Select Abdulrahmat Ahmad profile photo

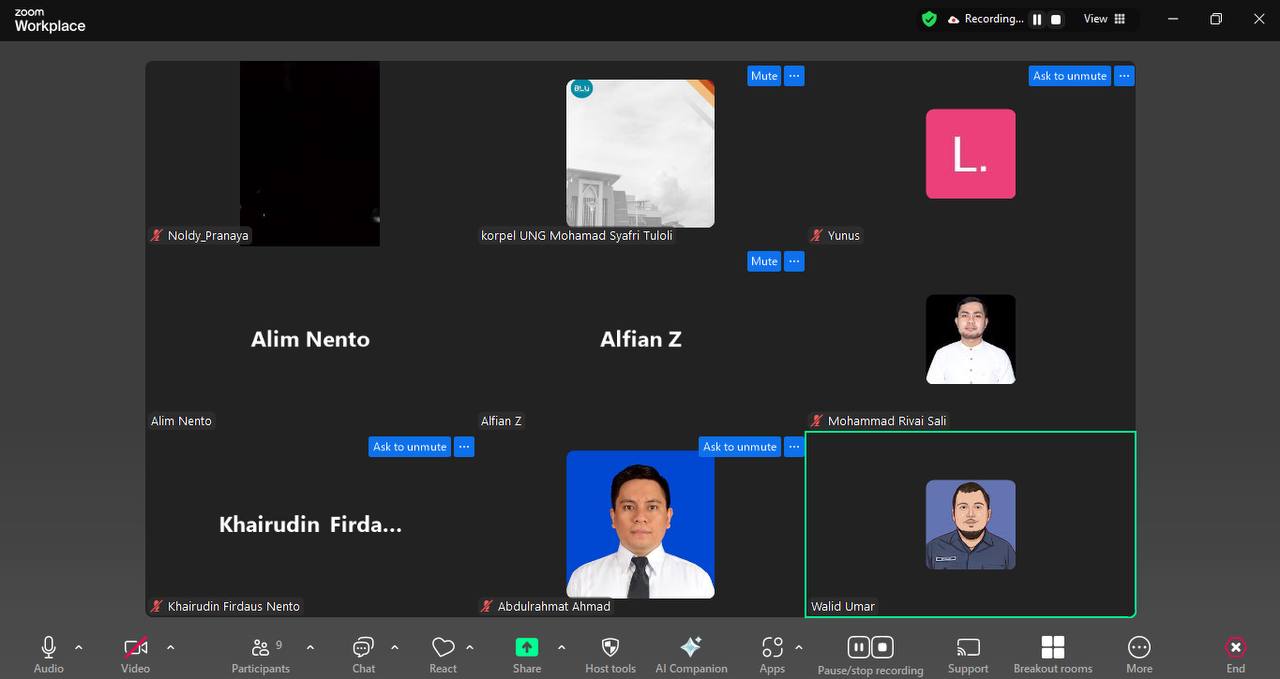pos(640,524)
